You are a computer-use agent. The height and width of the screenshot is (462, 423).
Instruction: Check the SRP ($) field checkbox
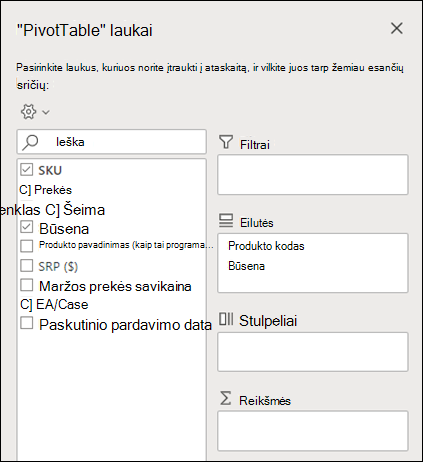[27, 266]
